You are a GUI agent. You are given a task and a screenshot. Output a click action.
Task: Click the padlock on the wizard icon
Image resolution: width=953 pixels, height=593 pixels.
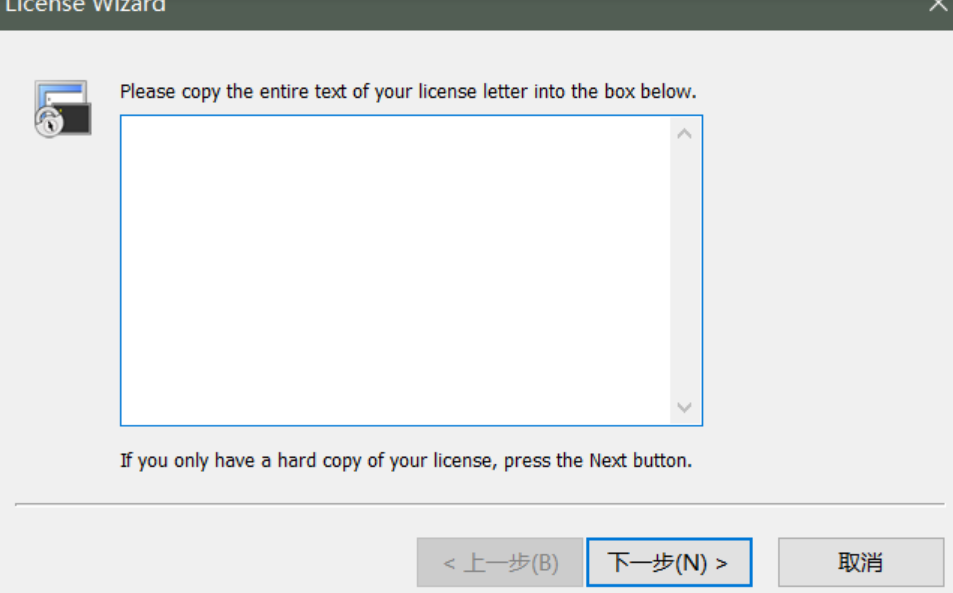(x=49, y=123)
